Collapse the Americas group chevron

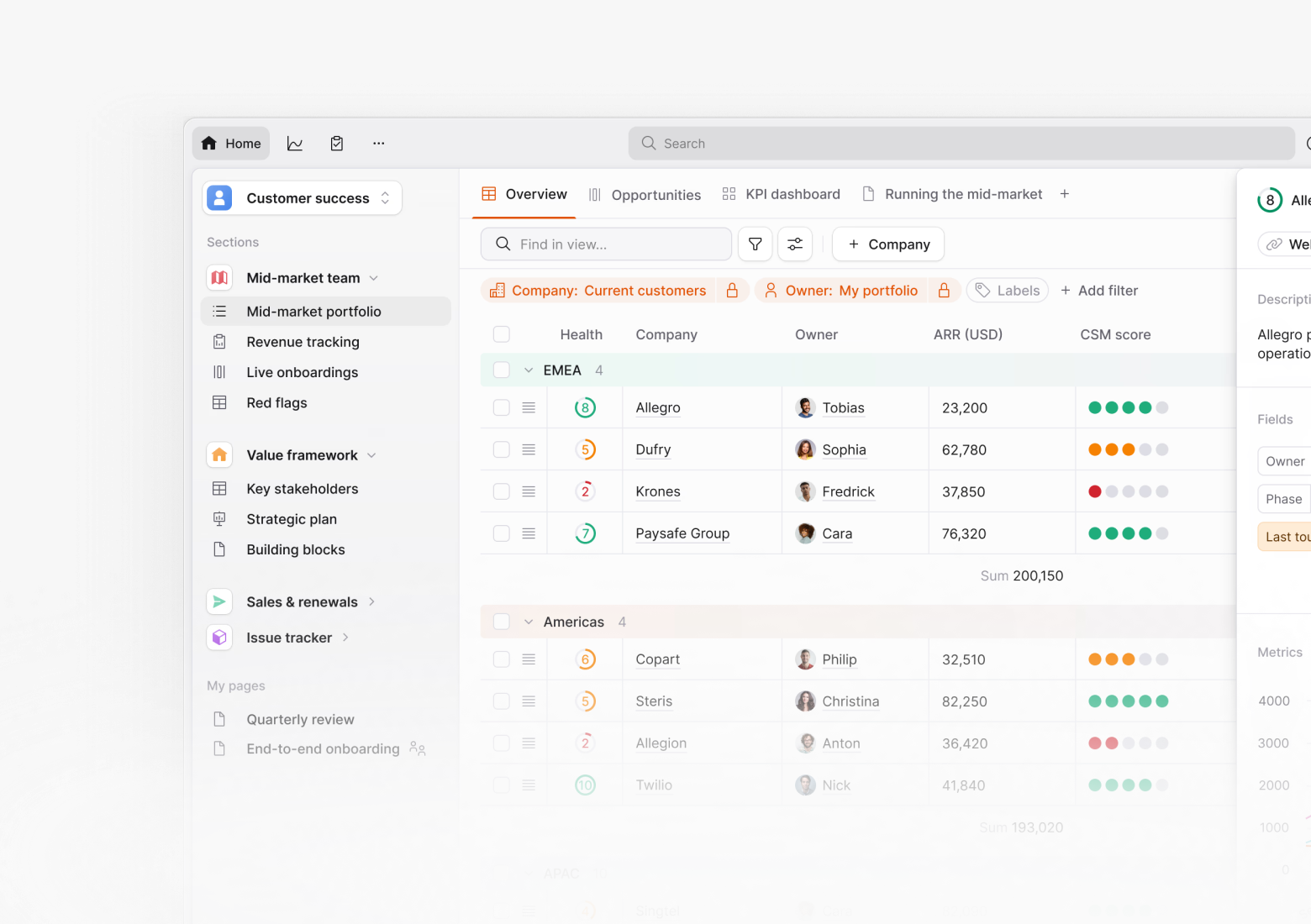529,622
